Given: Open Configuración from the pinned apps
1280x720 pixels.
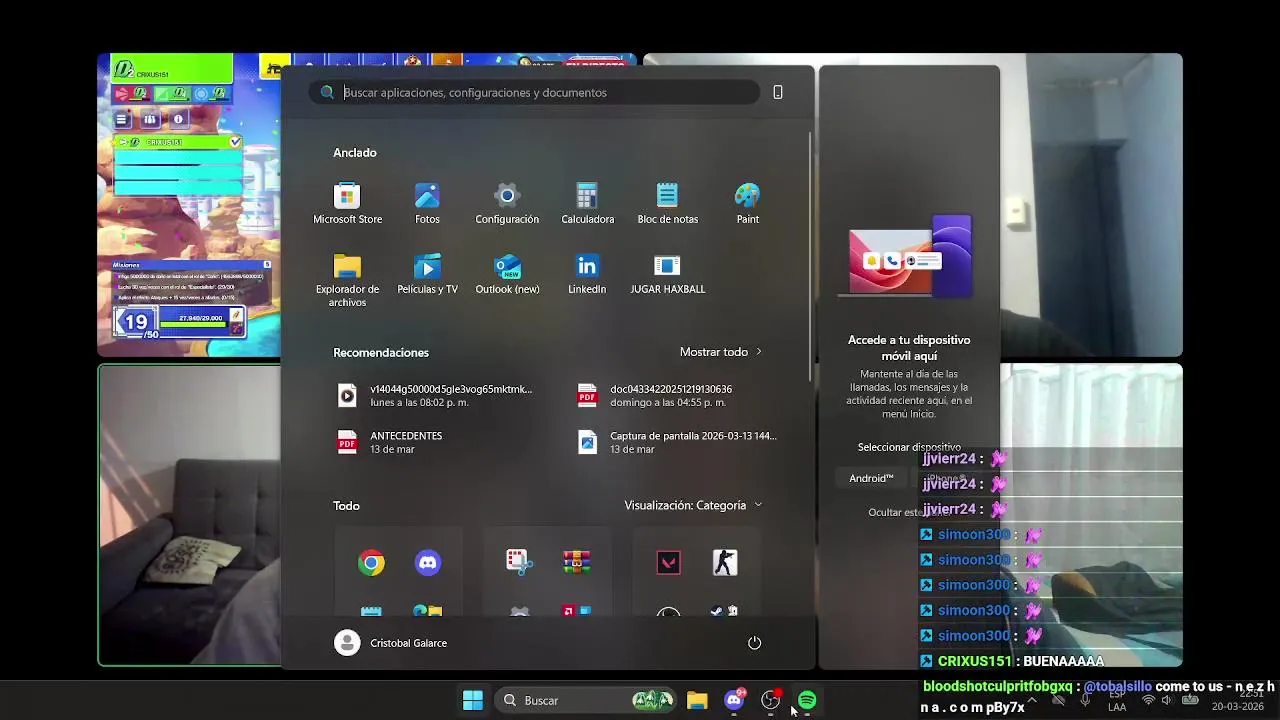Looking at the screenshot, I should (x=507, y=204).
